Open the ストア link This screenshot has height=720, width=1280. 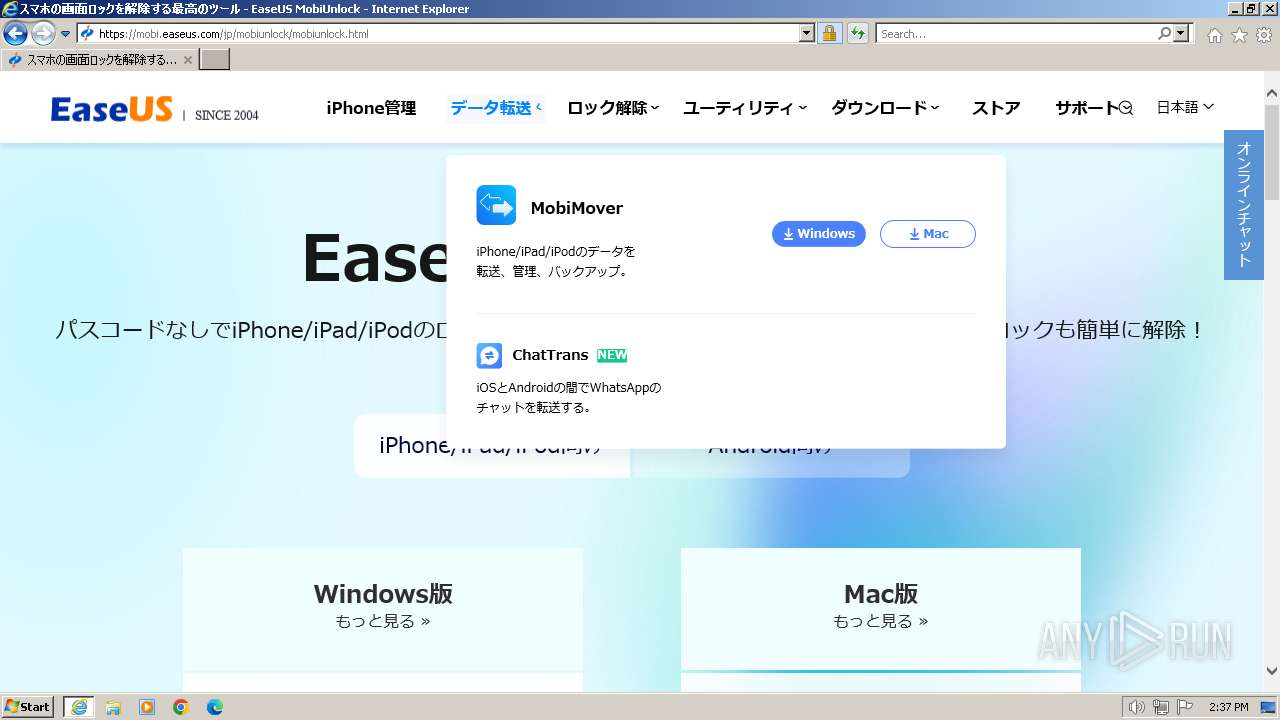(x=996, y=108)
